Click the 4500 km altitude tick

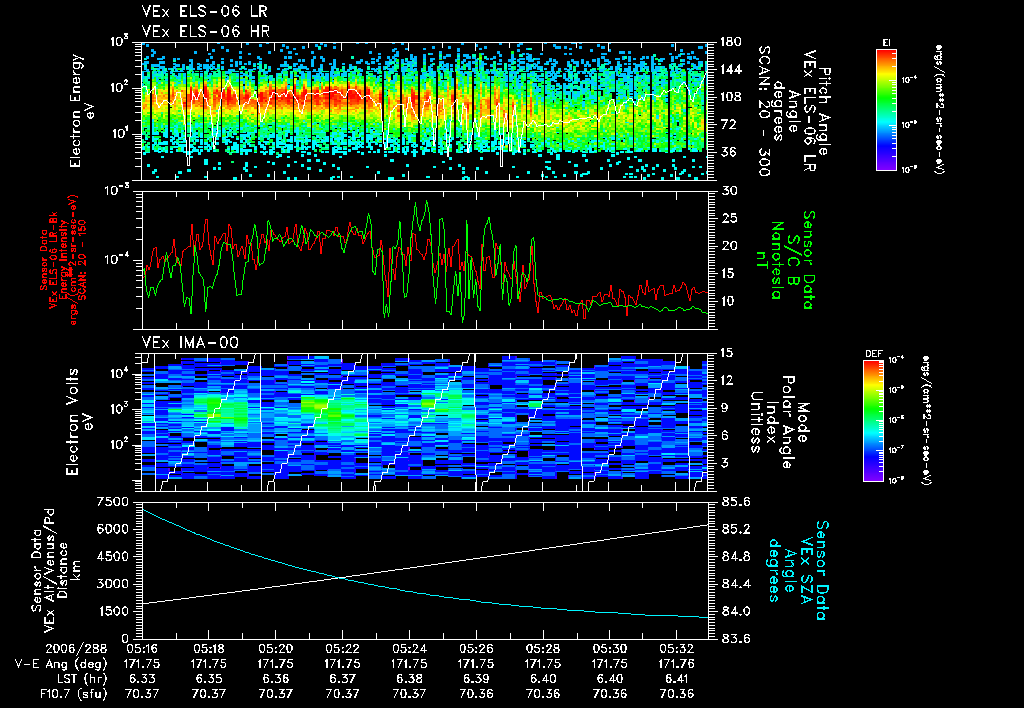point(113,556)
